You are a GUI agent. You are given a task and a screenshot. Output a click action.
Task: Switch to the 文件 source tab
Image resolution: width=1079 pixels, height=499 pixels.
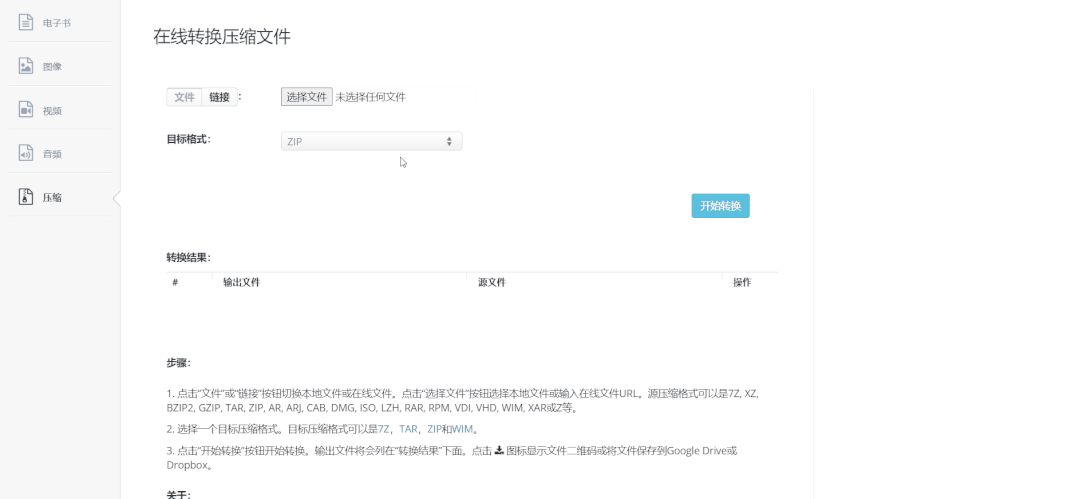click(x=184, y=97)
